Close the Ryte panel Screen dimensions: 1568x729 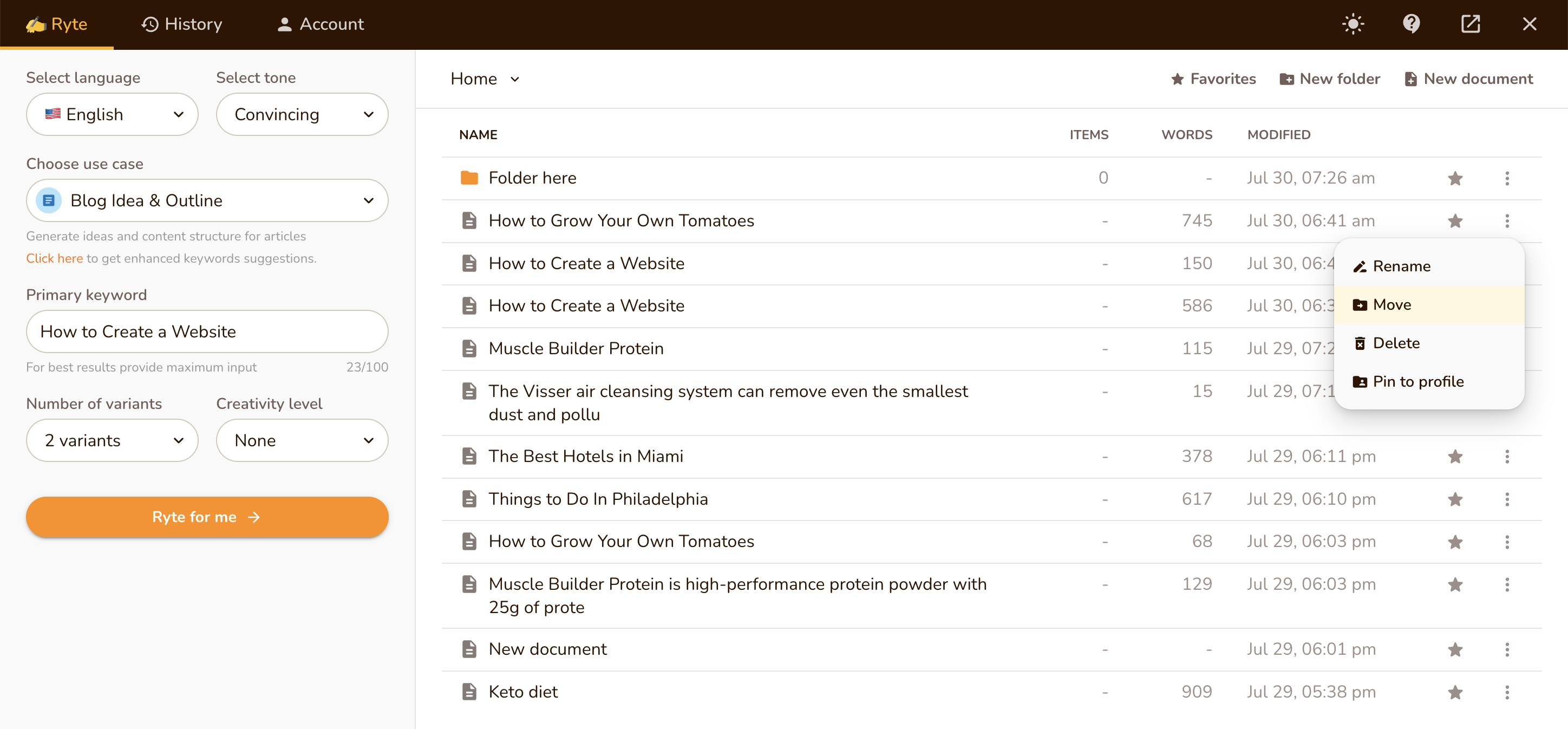[1529, 24]
